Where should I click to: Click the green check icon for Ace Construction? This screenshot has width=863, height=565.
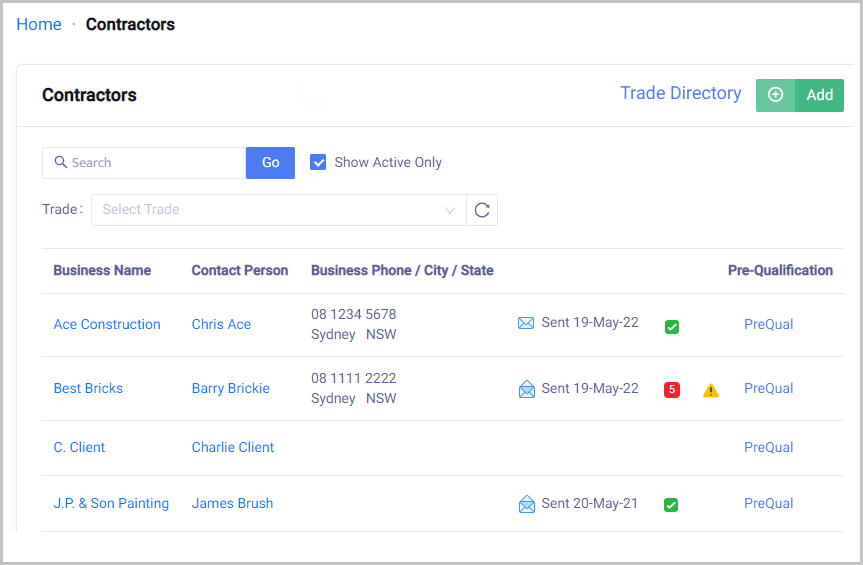point(672,327)
